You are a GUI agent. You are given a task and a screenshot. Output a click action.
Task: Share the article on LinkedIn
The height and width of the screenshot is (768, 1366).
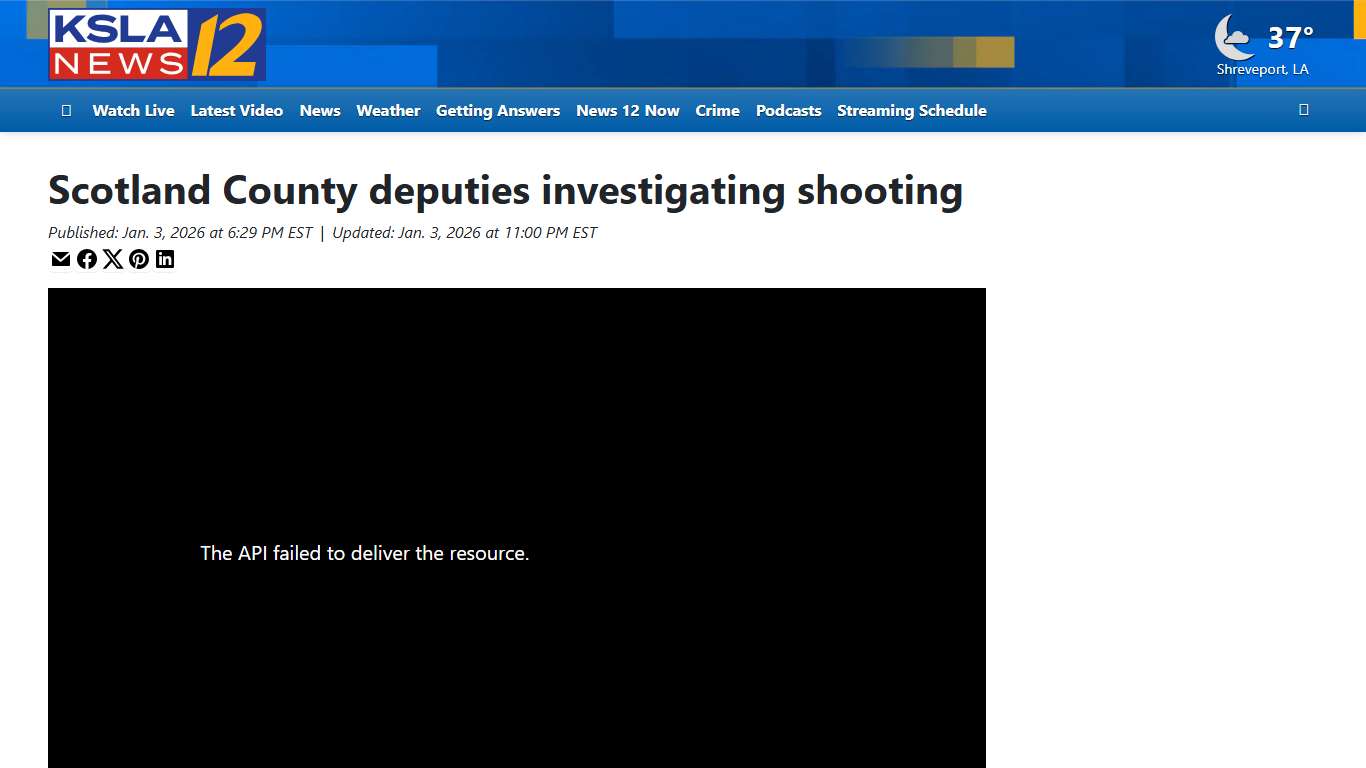(165, 259)
